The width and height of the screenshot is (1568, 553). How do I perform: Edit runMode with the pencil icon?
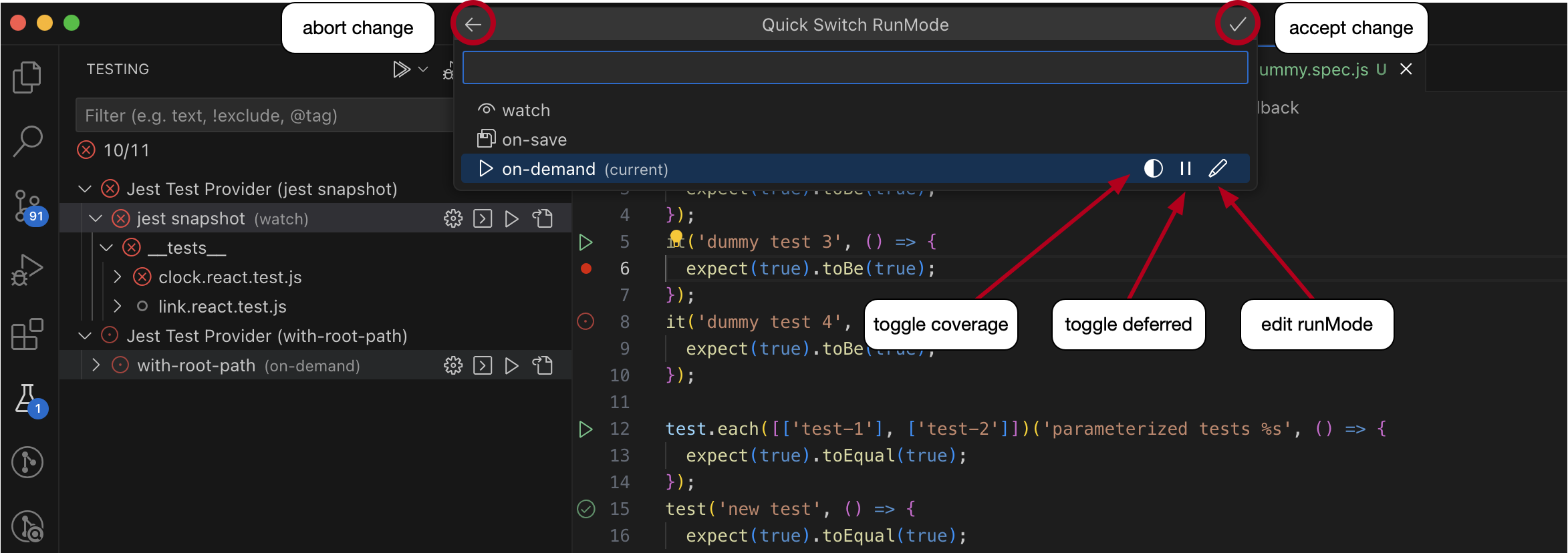1218,168
